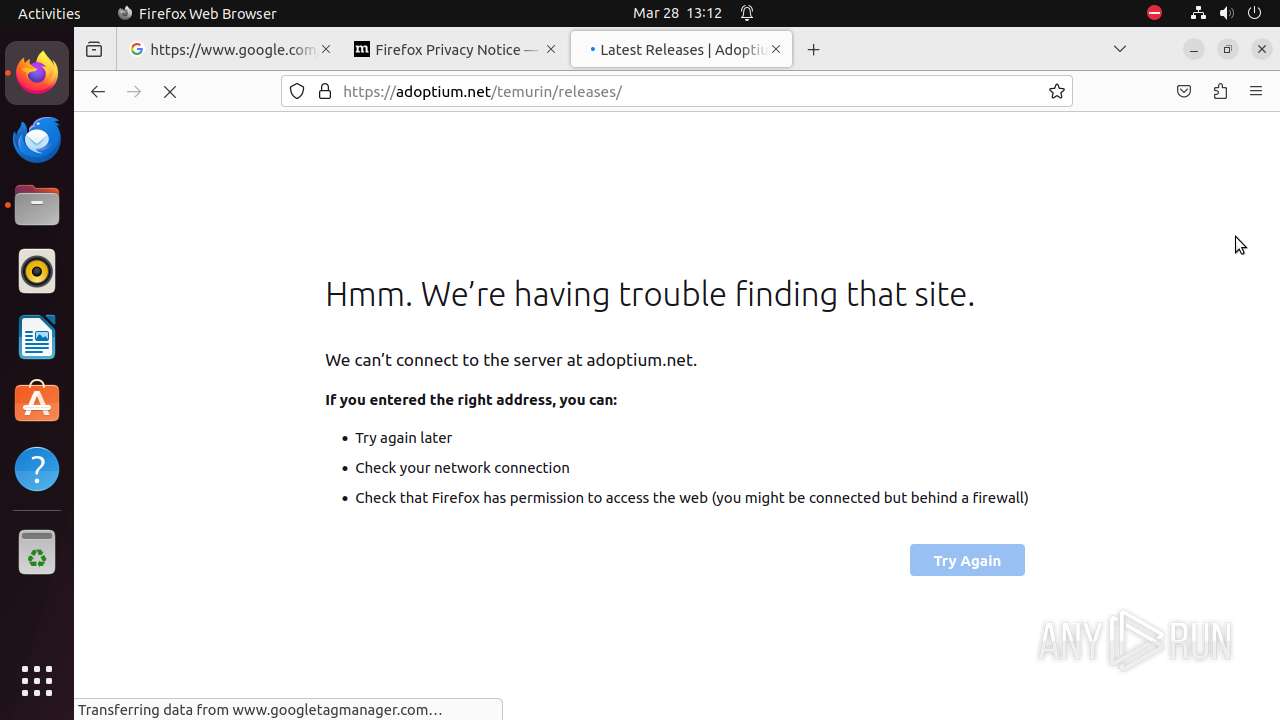1280x720 pixels.
Task: Click the 'can't connect to the server' text
Action: coord(511,360)
